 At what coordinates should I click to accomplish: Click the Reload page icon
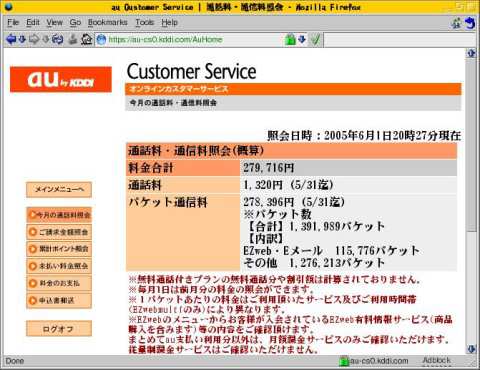click(x=57, y=40)
